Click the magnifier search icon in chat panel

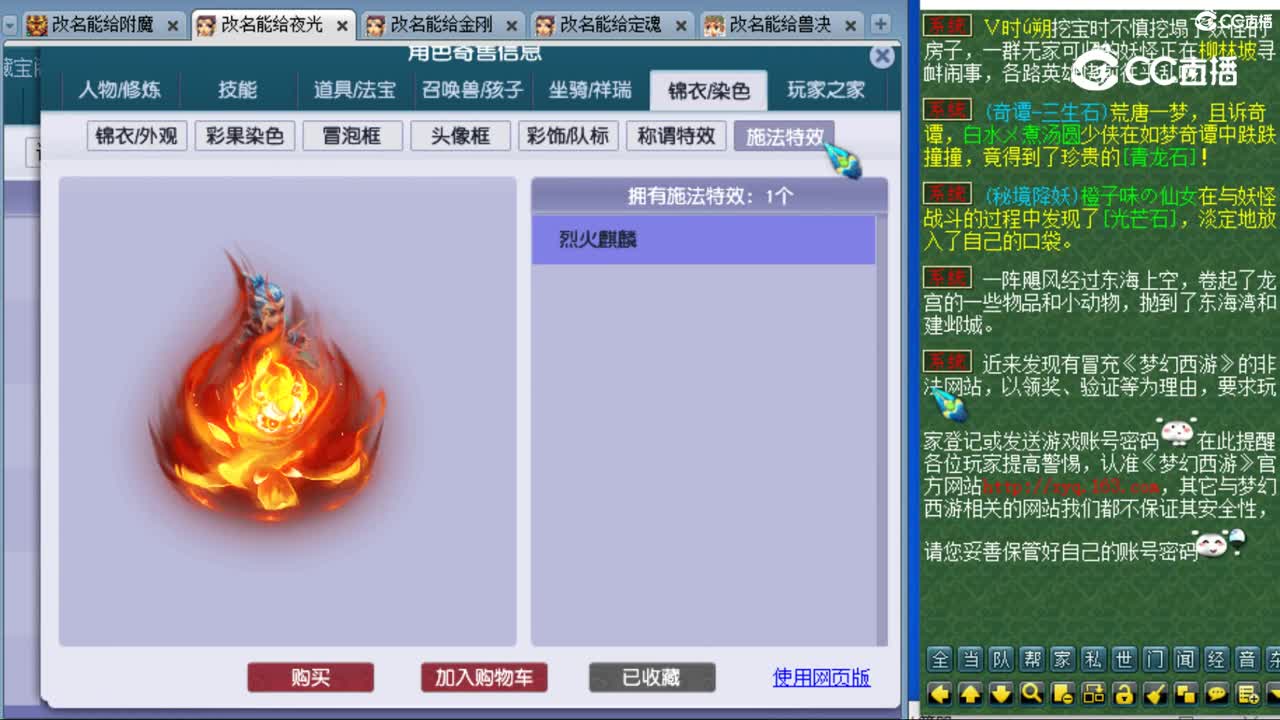click(x=1032, y=693)
